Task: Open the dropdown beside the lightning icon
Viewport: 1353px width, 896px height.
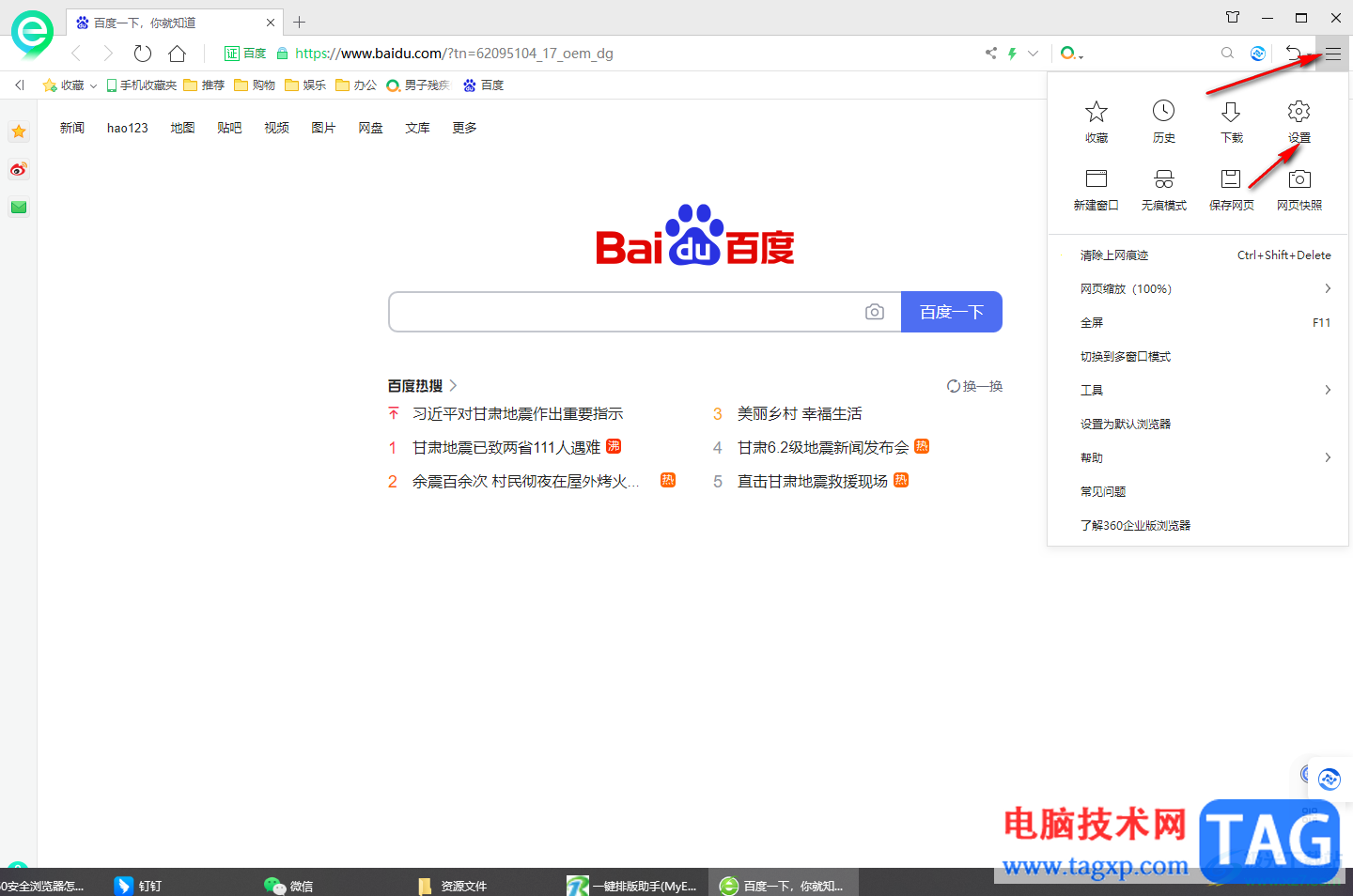Action: (x=1031, y=54)
